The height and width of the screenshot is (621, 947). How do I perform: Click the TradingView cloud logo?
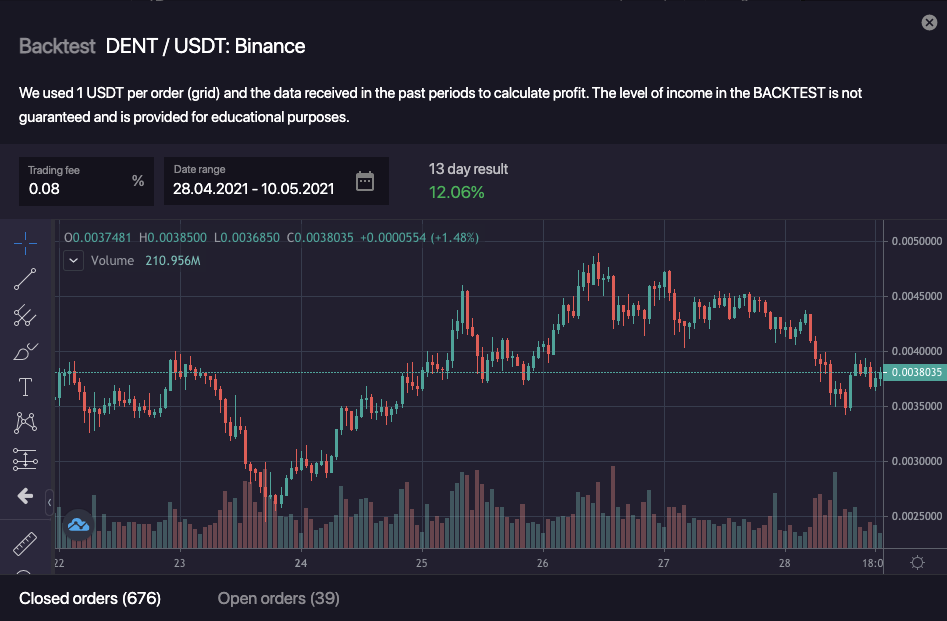[78, 524]
